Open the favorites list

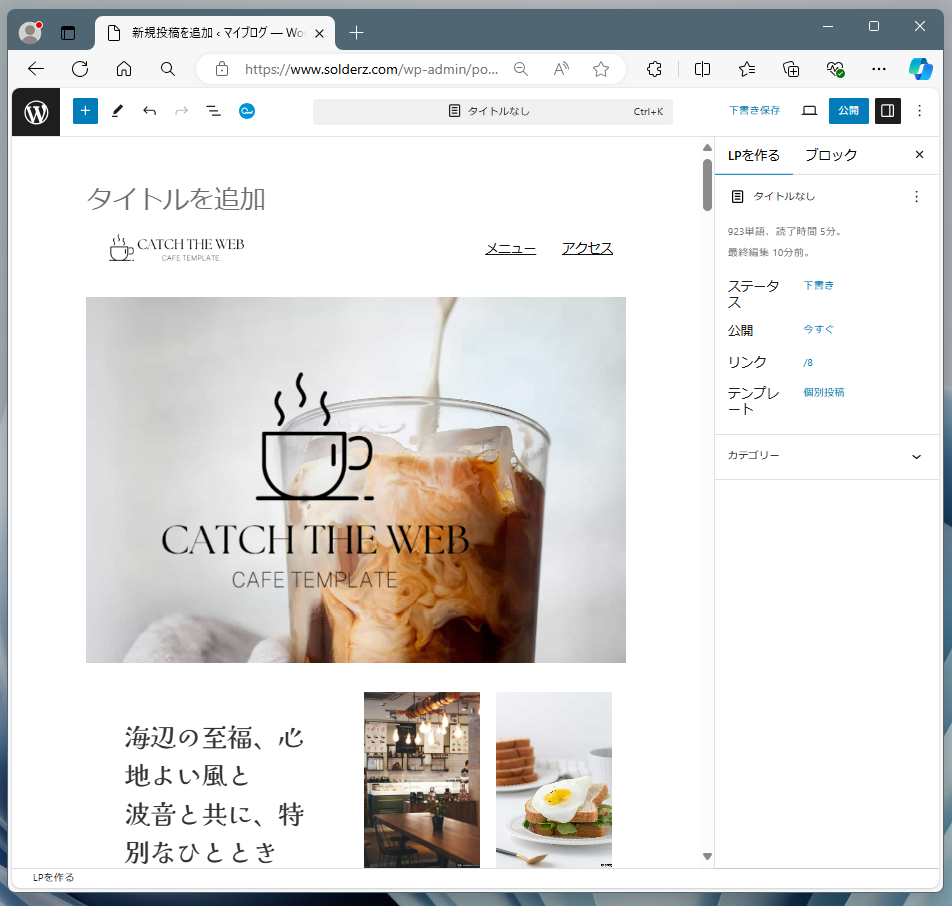[747, 69]
